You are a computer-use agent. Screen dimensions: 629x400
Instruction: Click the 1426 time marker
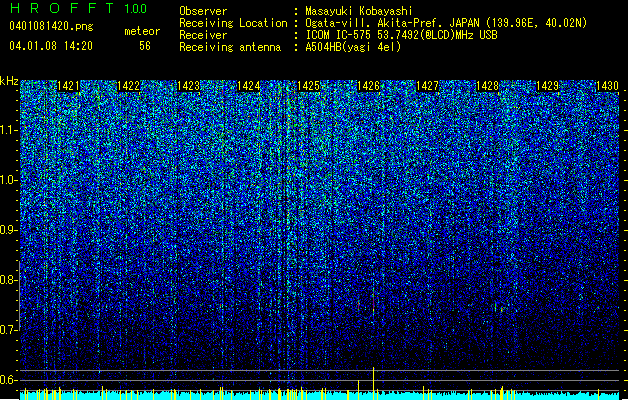pos(368,86)
